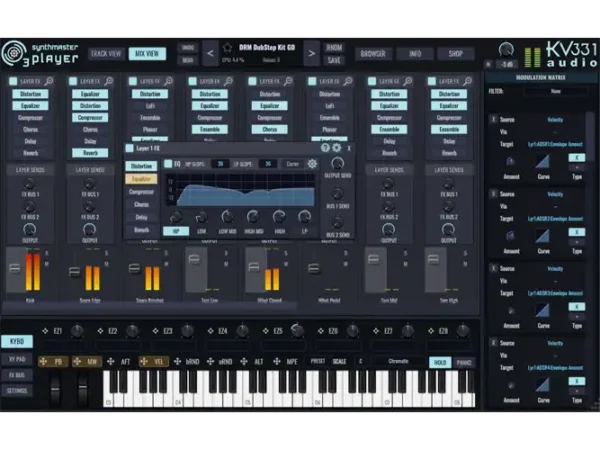
Task: Click the pitch bend wheel
Action: [x=55, y=387]
